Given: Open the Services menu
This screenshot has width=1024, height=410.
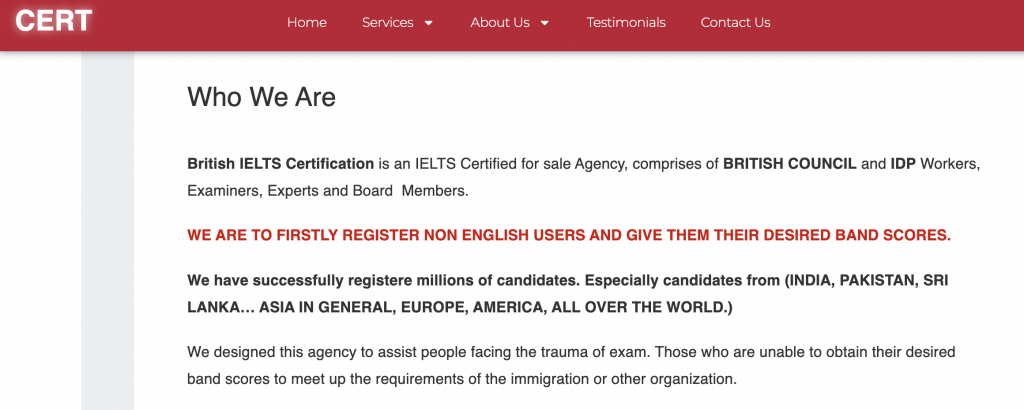Looking at the screenshot, I should 388,22.
